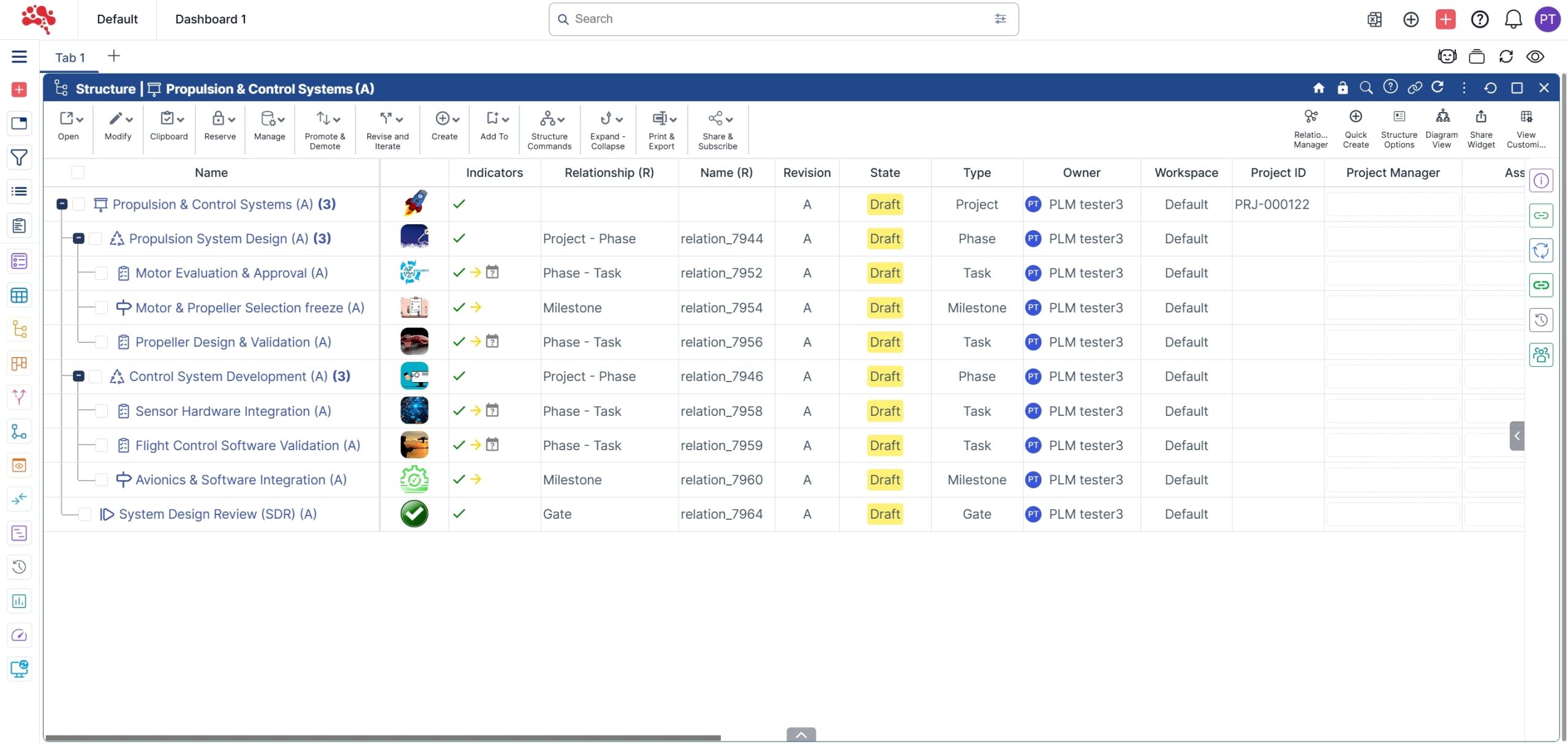Collapse Propulsion System Design node

[x=78, y=239]
